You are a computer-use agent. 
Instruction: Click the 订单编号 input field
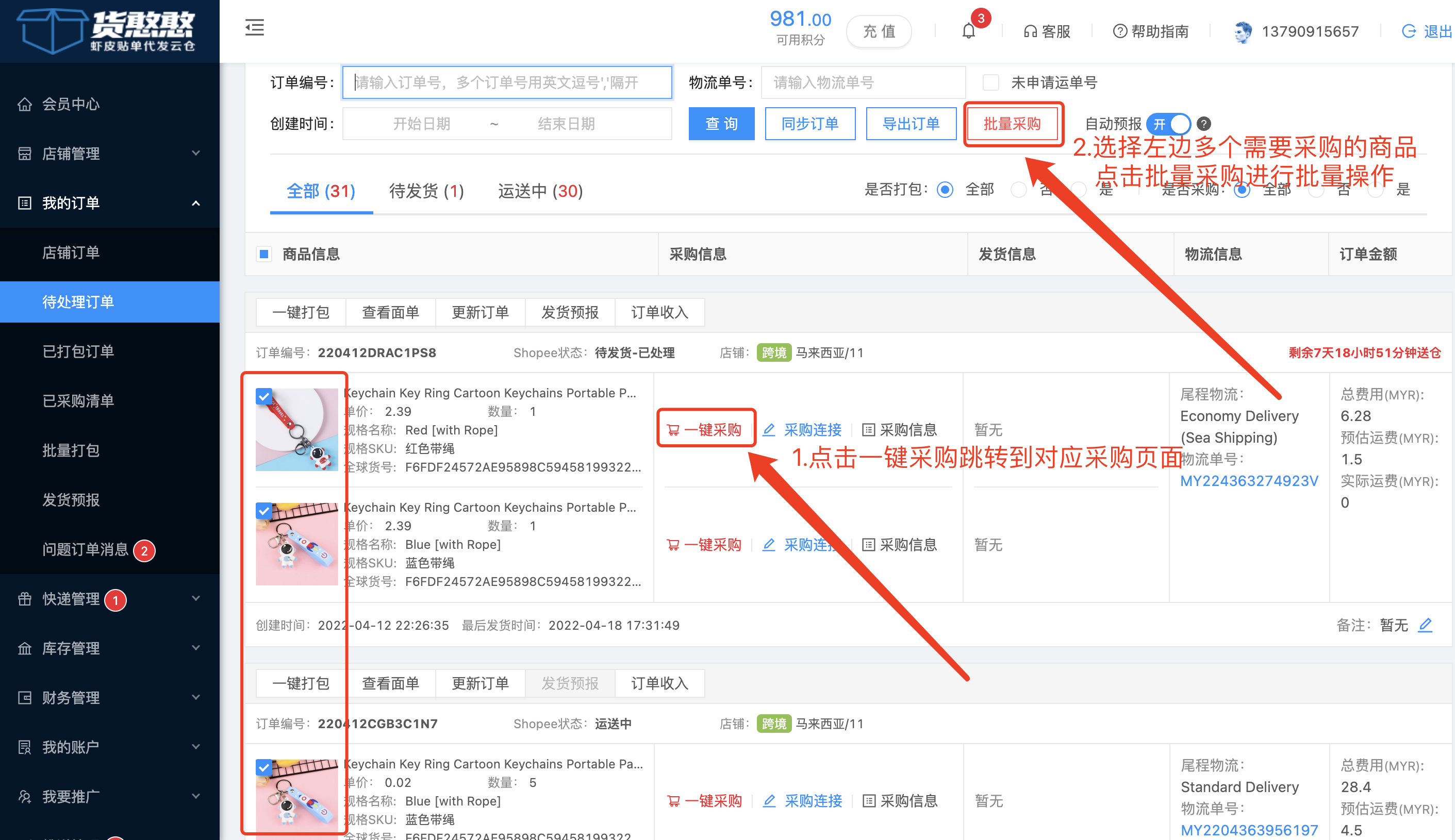[x=507, y=82]
